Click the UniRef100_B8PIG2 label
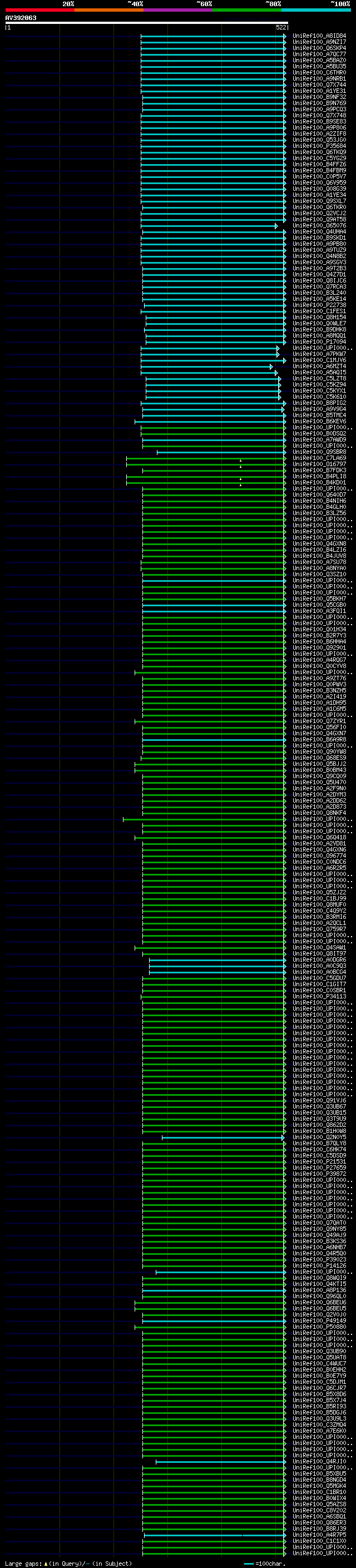This screenshot has width=356, height=1568. coord(319,403)
